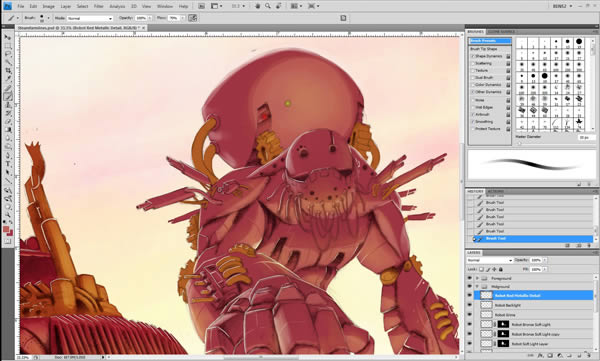The image size is (600, 361).
Task: Add a layer mask from Layers footer
Action: [550, 356]
